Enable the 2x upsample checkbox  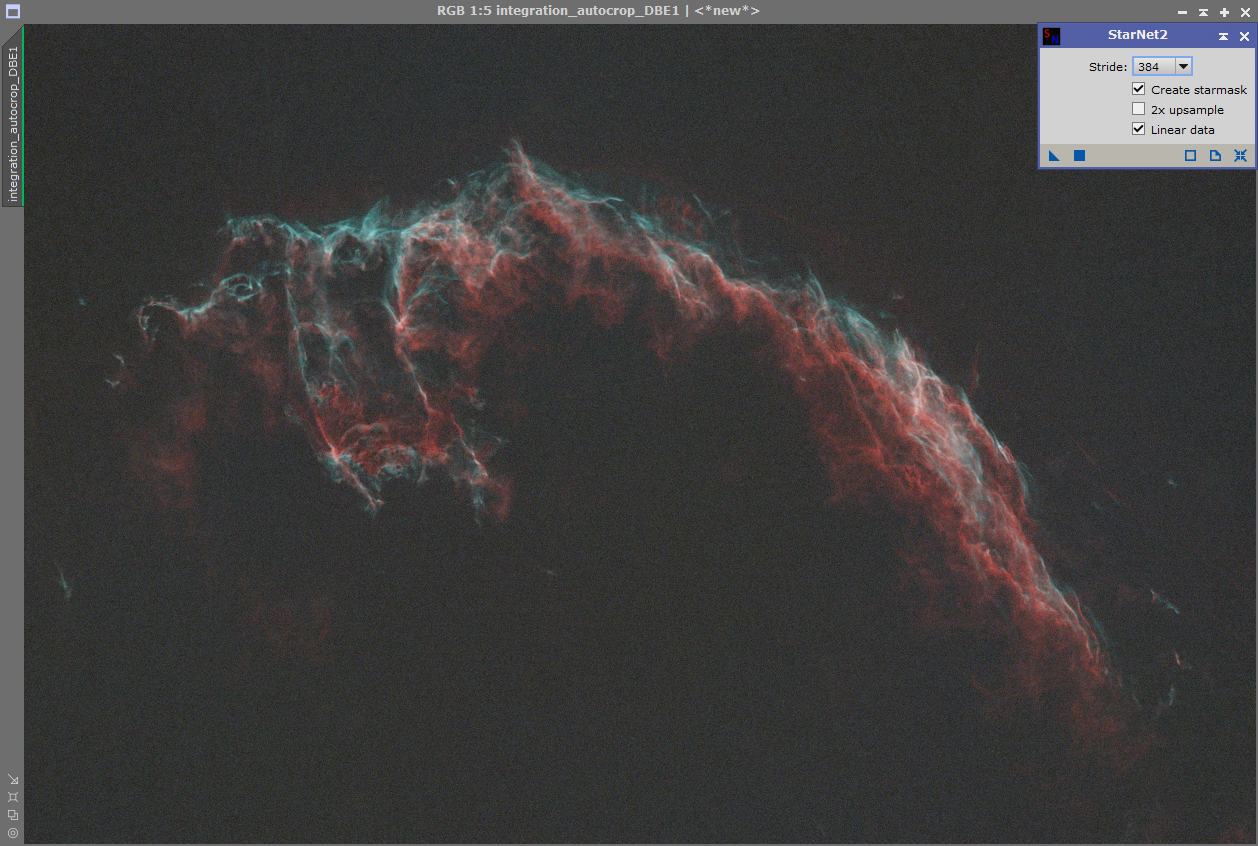pyautogui.click(x=1138, y=109)
